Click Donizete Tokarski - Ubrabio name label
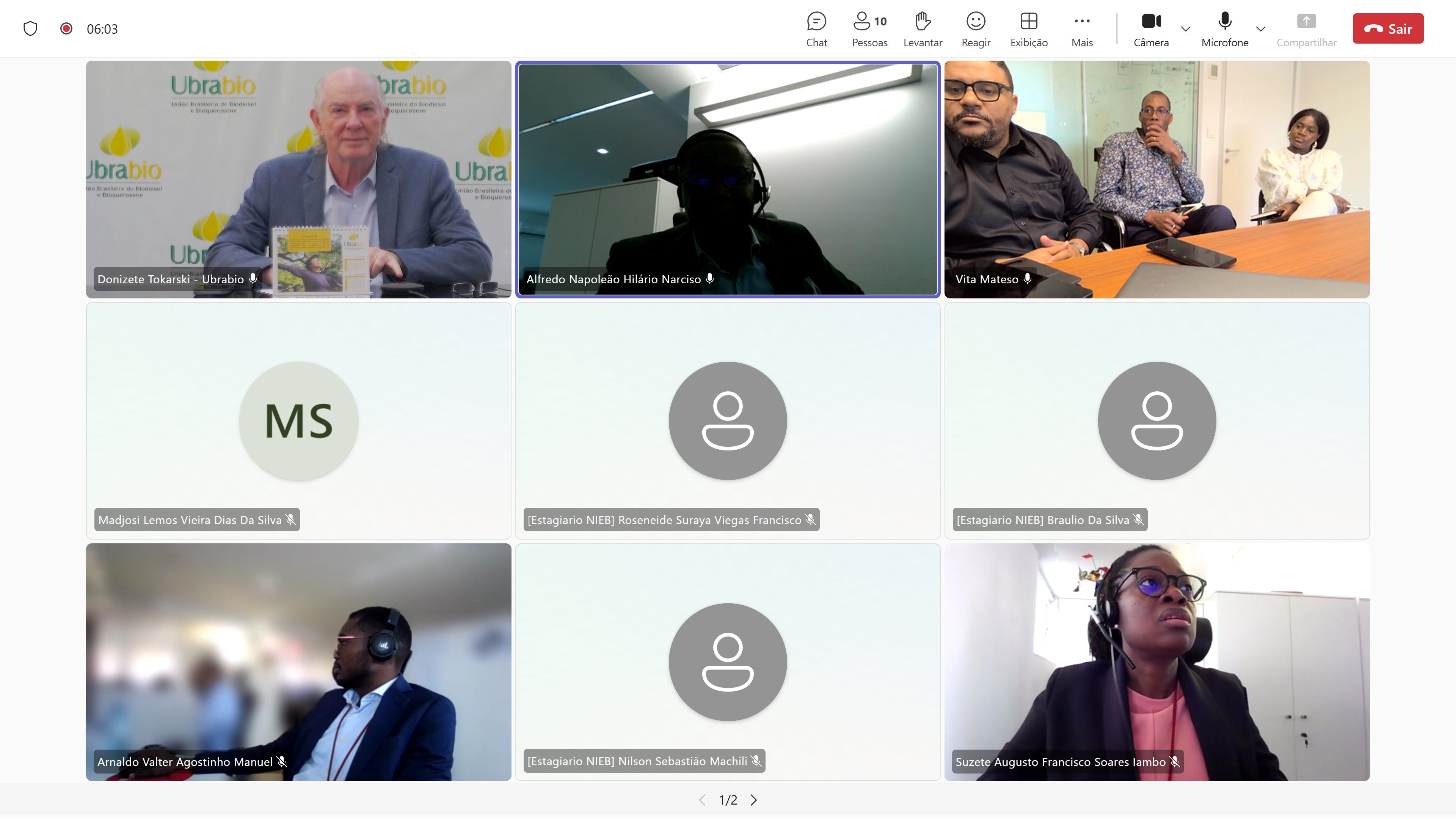The image size is (1456, 819). (171, 279)
